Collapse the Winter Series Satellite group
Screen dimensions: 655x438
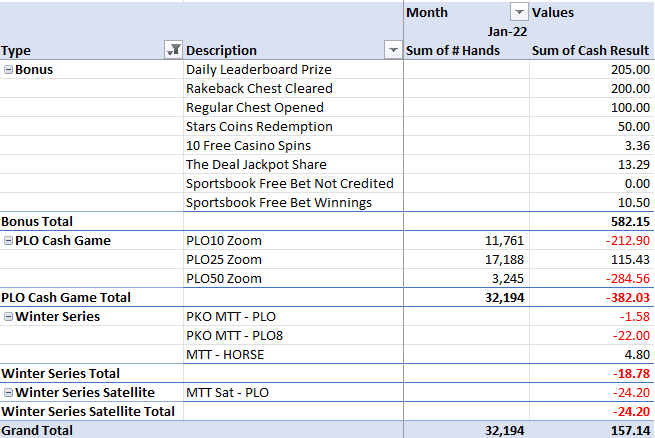click(x=8, y=392)
